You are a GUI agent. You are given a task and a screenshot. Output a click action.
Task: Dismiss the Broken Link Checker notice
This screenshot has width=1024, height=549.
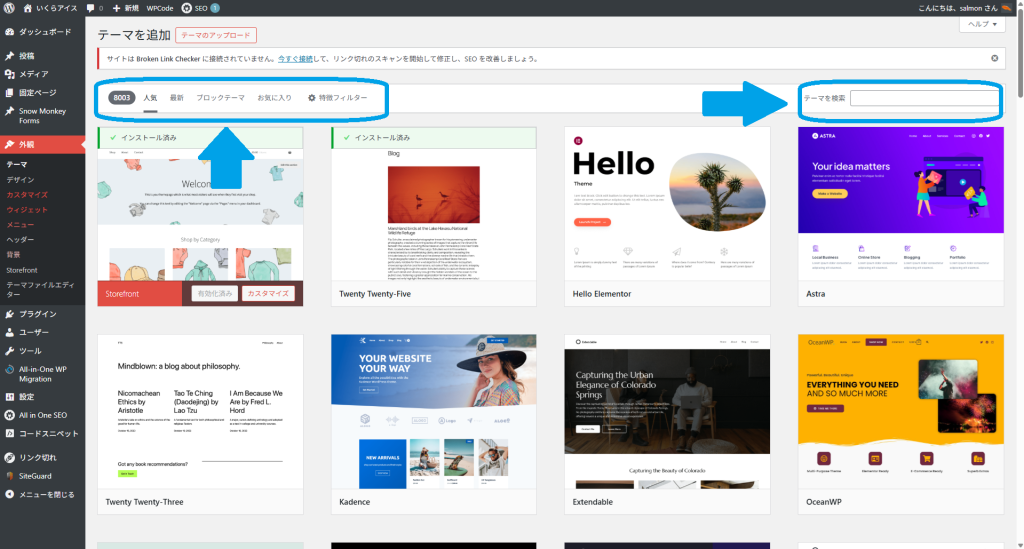(993, 58)
